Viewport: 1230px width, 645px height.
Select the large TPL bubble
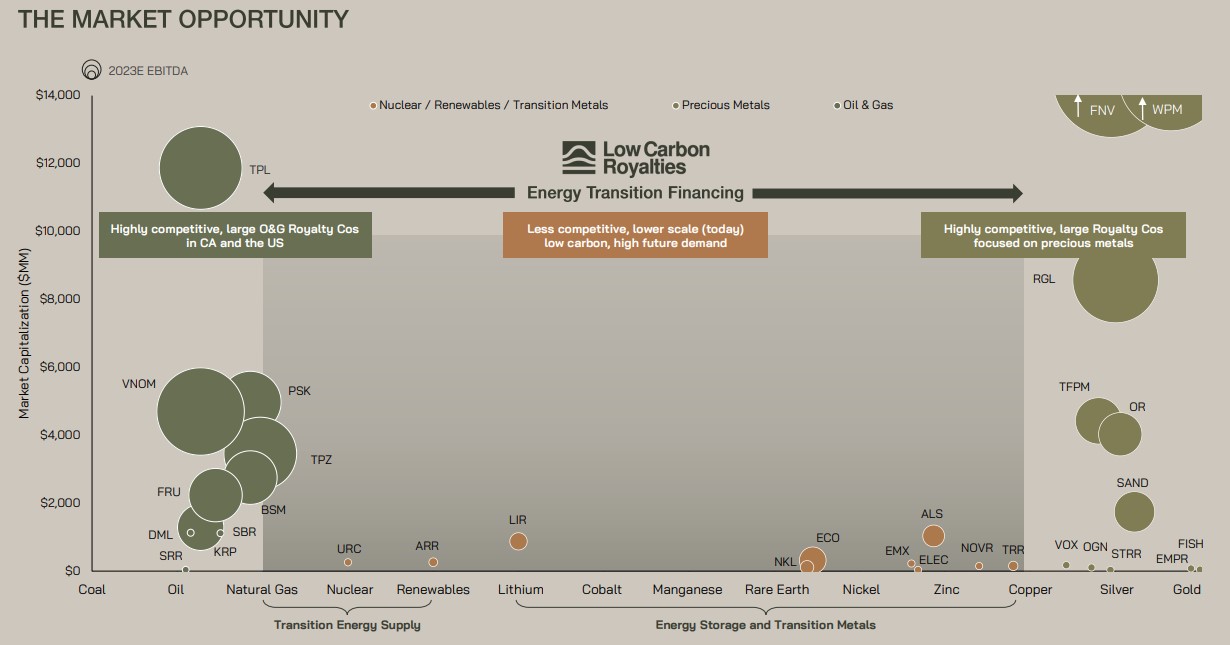201,168
